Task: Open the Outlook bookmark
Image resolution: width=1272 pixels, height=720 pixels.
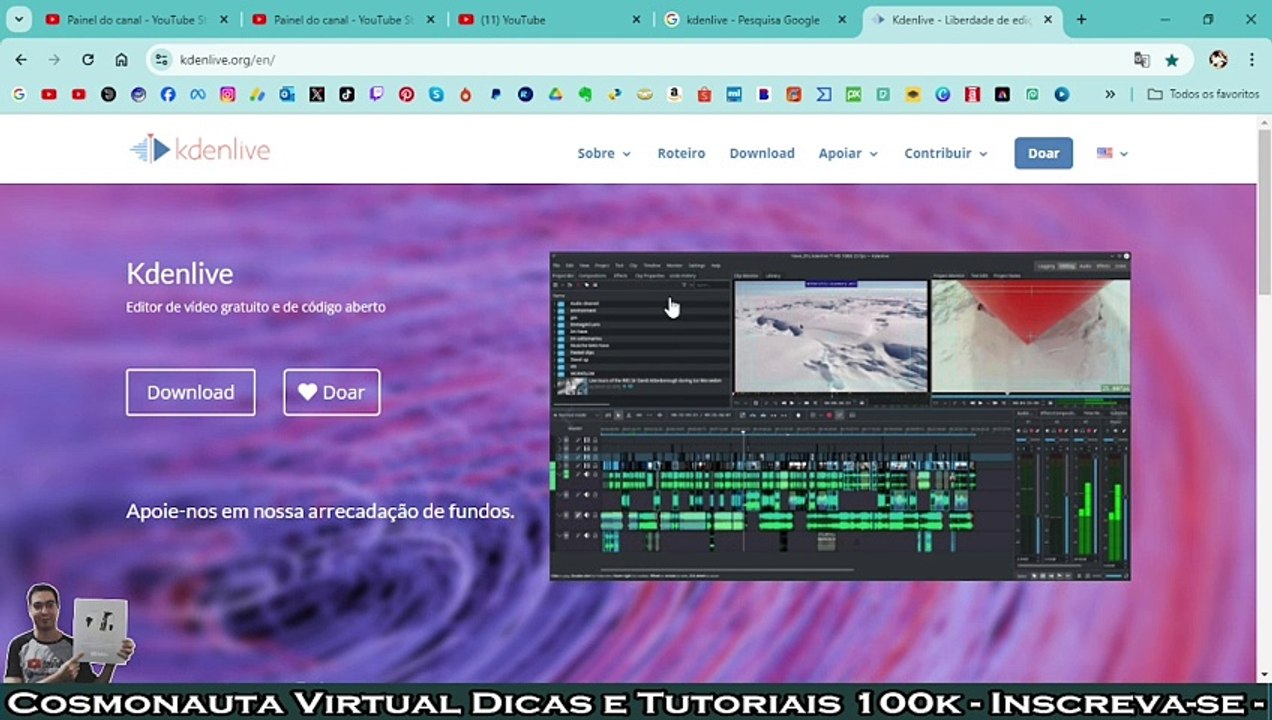Action: click(x=287, y=94)
